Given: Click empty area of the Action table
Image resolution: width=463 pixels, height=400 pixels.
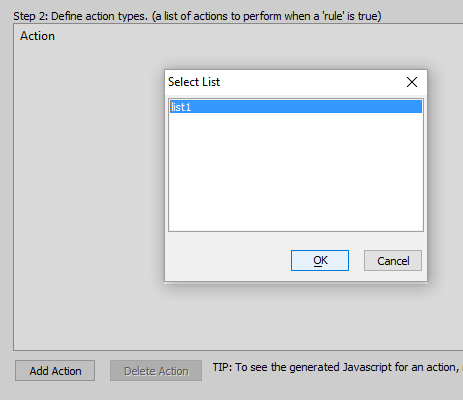Looking at the screenshot, I should pyautogui.click(x=87, y=200).
